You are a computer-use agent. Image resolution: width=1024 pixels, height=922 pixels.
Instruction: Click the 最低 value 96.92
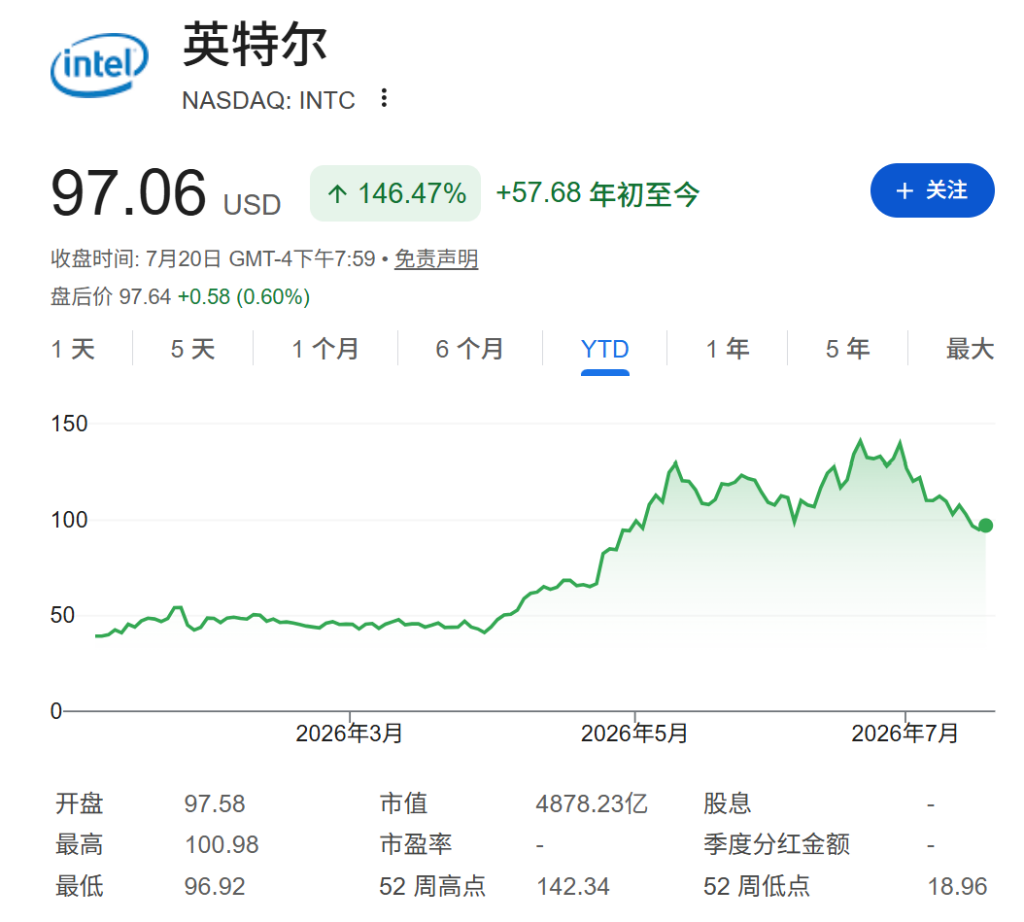tap(214, 887)
